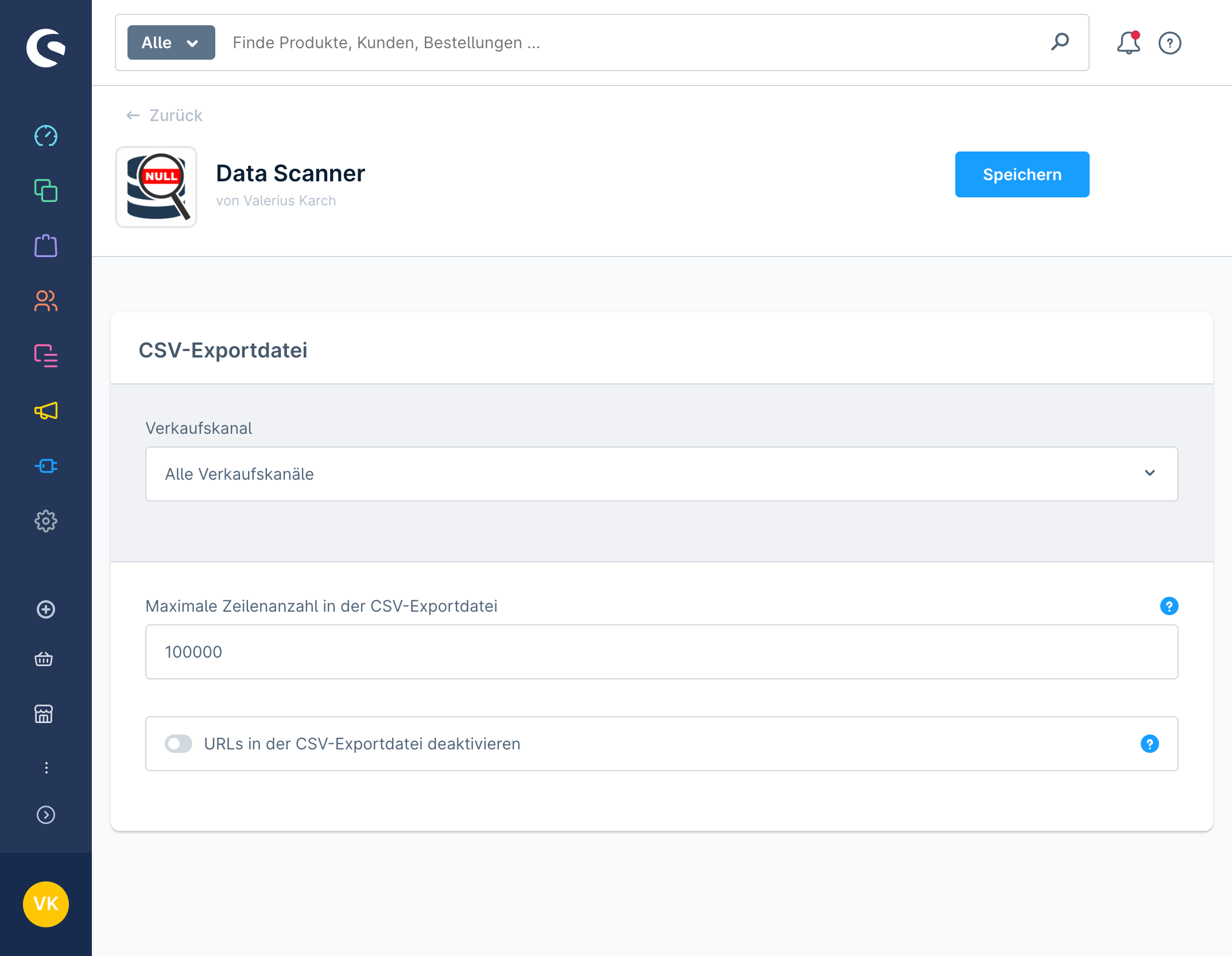Click the Speichern button
Screen dimensions: 1232x956
pos(1022,174)
